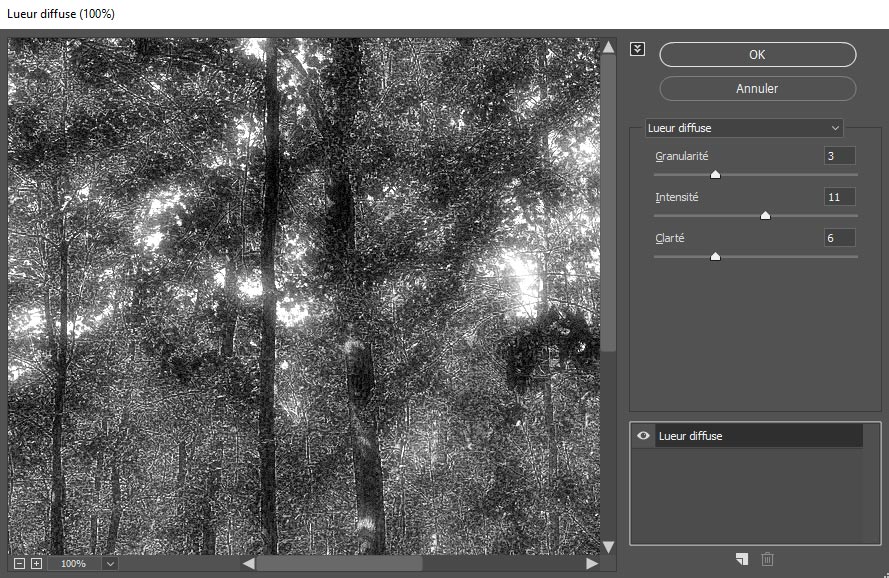Click Annuler to cancel the filter
889x578 pixels.
coord(757,88)
